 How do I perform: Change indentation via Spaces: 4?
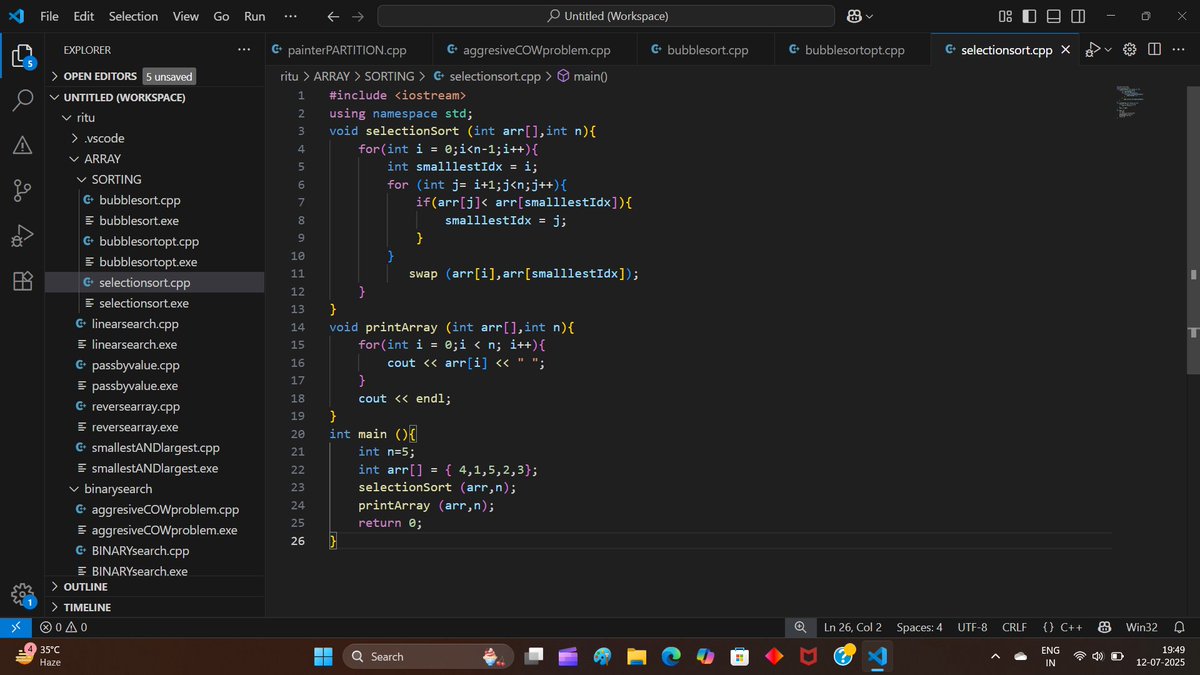(919, 627)
